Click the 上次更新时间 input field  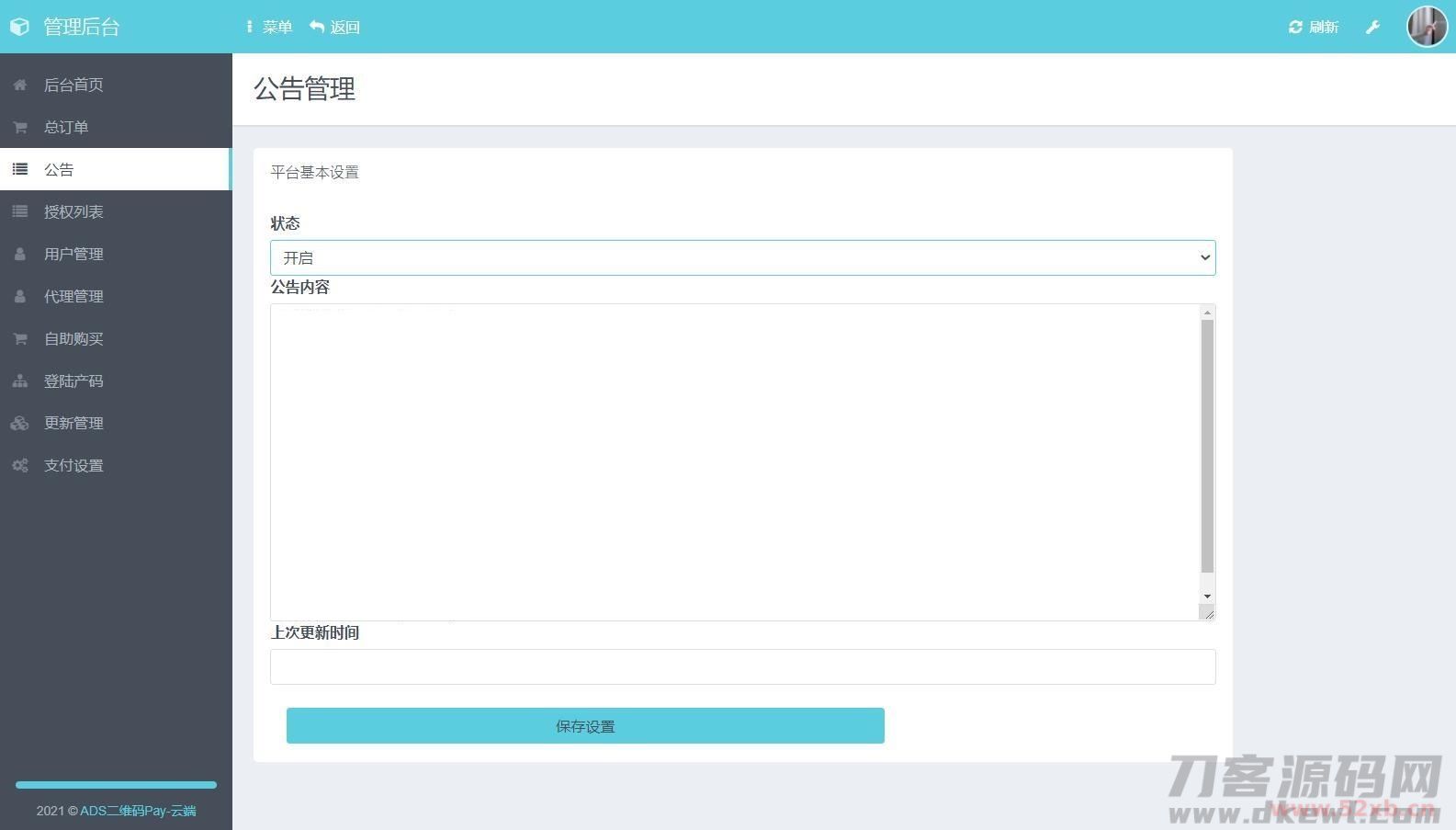coord(742,666)
